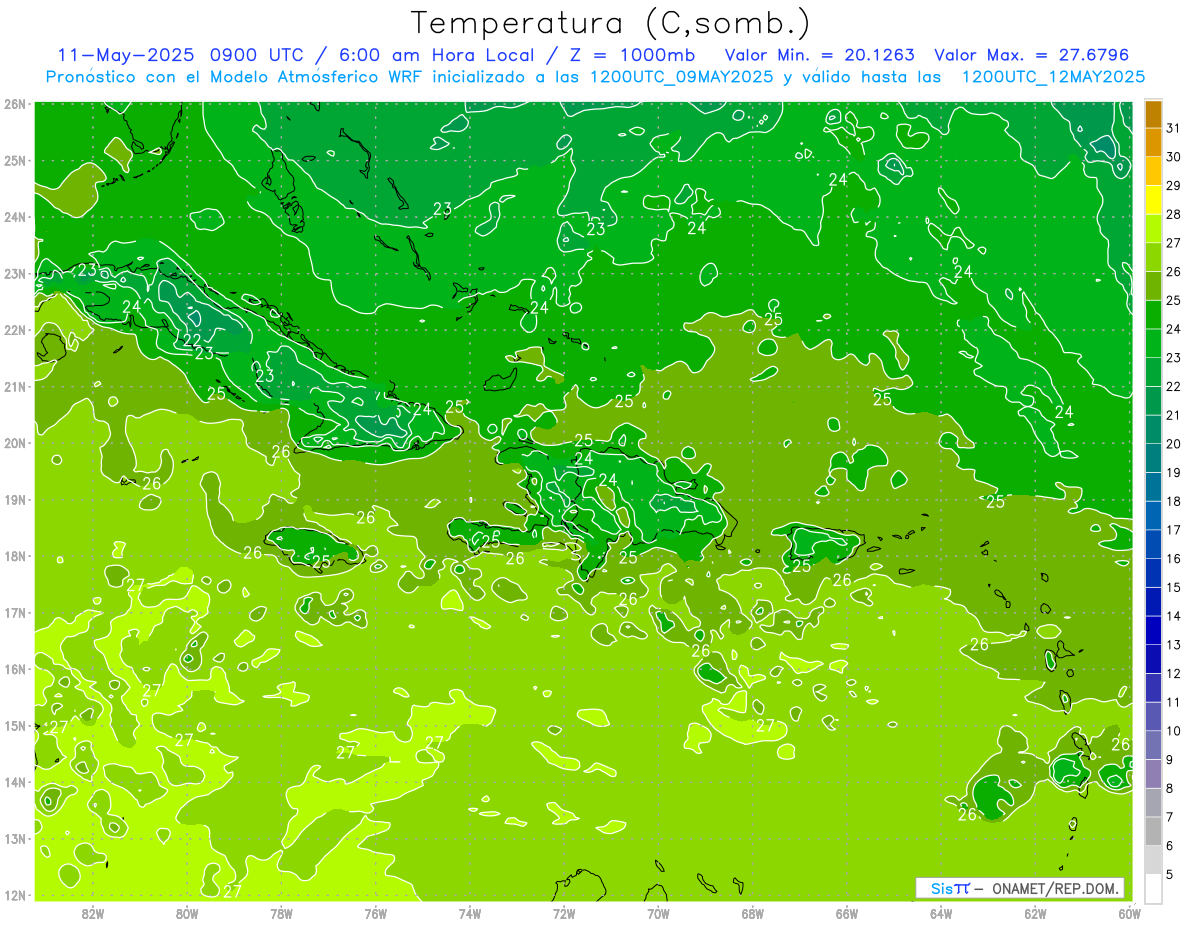Select the blue legend band between 16 and 17
The width and height of the screenshot is (1200, 927).
click(1153, 545)
